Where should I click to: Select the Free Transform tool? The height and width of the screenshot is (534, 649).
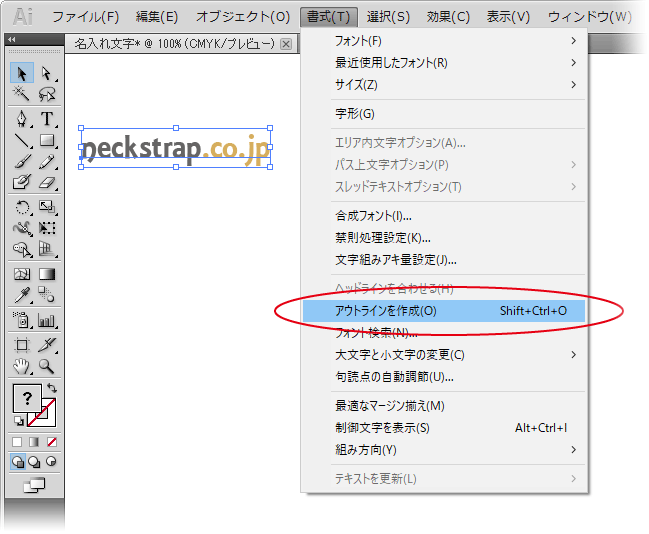pos(47,228)
